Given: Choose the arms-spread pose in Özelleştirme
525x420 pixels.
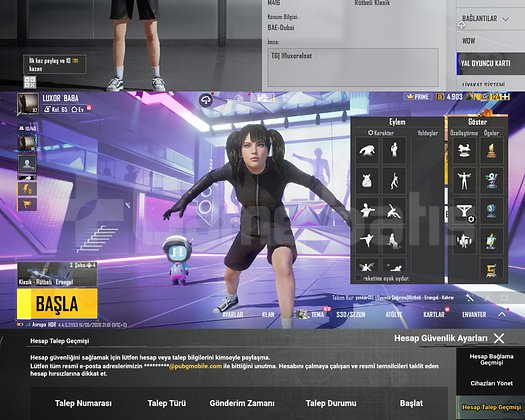Looking at the screenshot, I should click(464, 181).
